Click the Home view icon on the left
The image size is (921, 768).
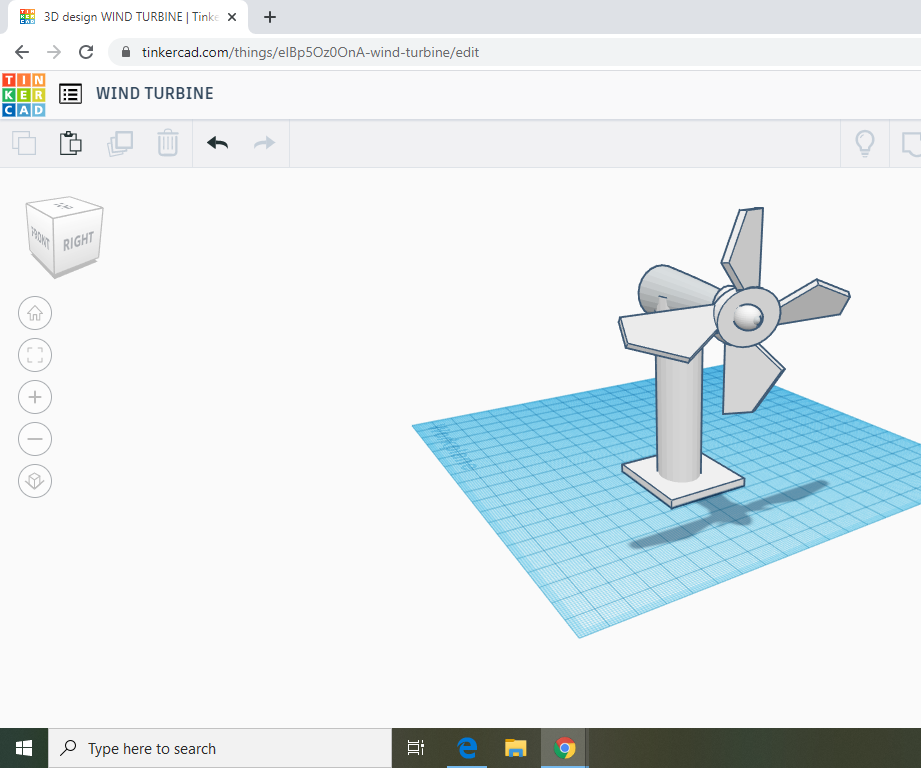(35, 313)
